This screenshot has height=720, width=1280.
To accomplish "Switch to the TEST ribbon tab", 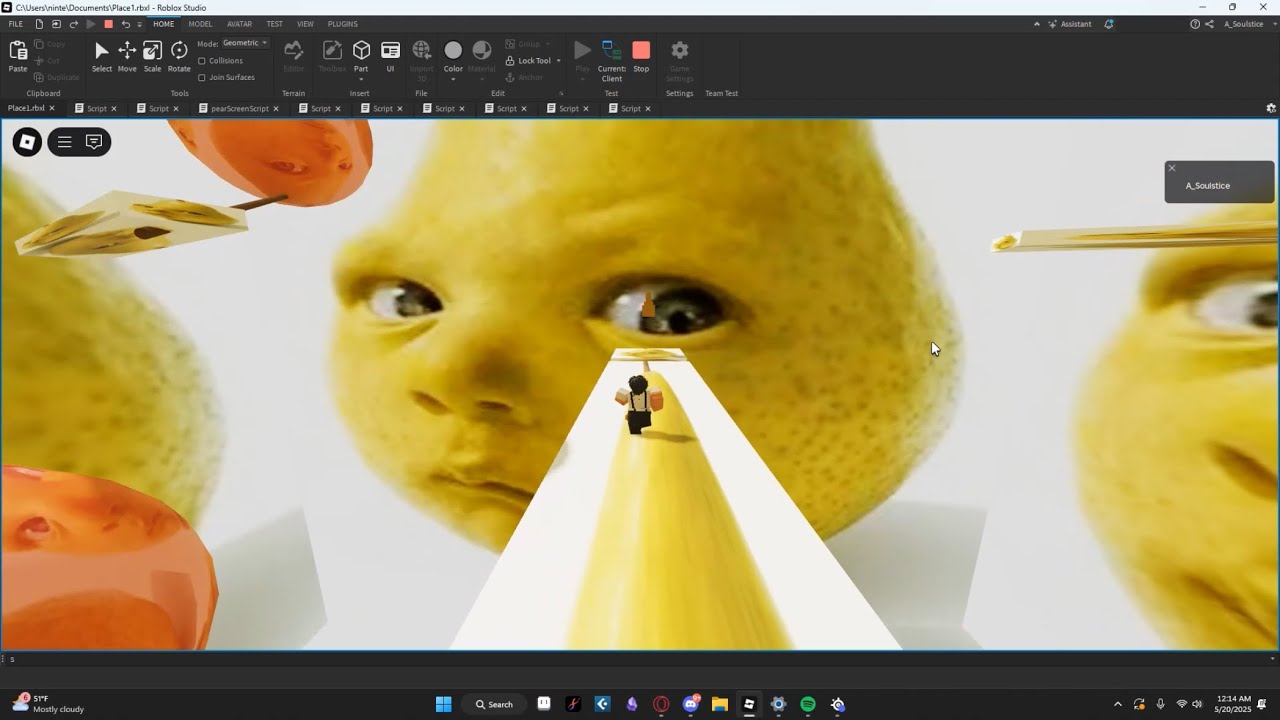I will point(274,24).
